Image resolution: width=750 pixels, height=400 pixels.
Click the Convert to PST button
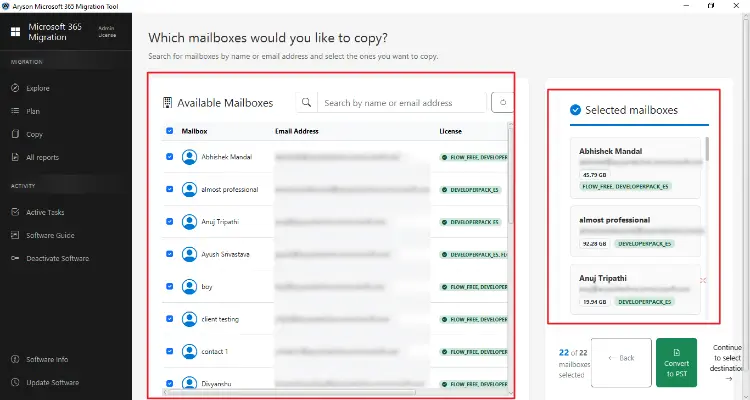pos(676,363)
